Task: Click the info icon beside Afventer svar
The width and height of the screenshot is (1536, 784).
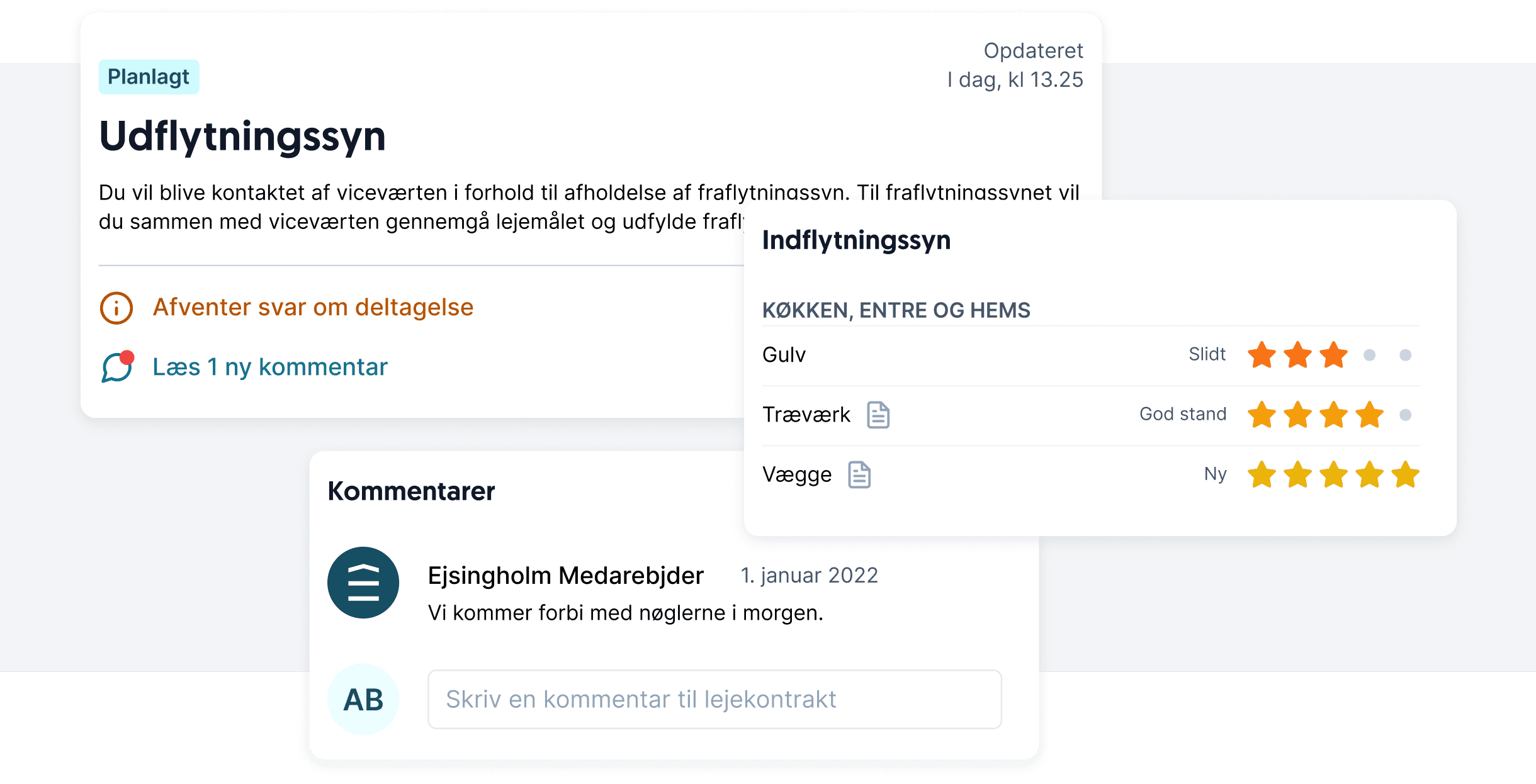Action: point(116,308)
